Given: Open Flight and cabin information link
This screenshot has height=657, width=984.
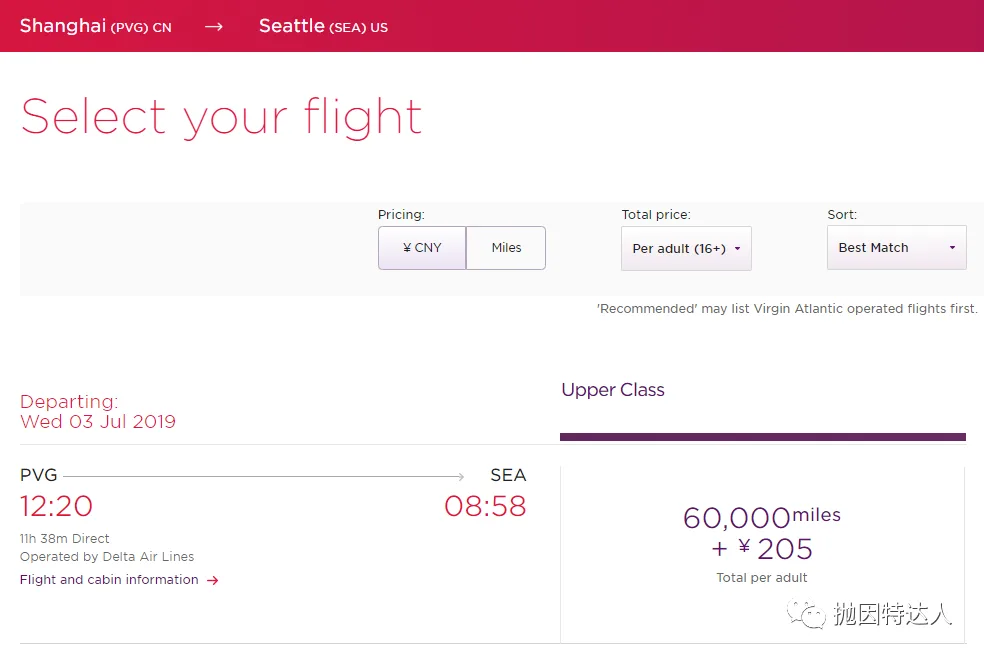Looking at the screenshot, I should (109, 580).
